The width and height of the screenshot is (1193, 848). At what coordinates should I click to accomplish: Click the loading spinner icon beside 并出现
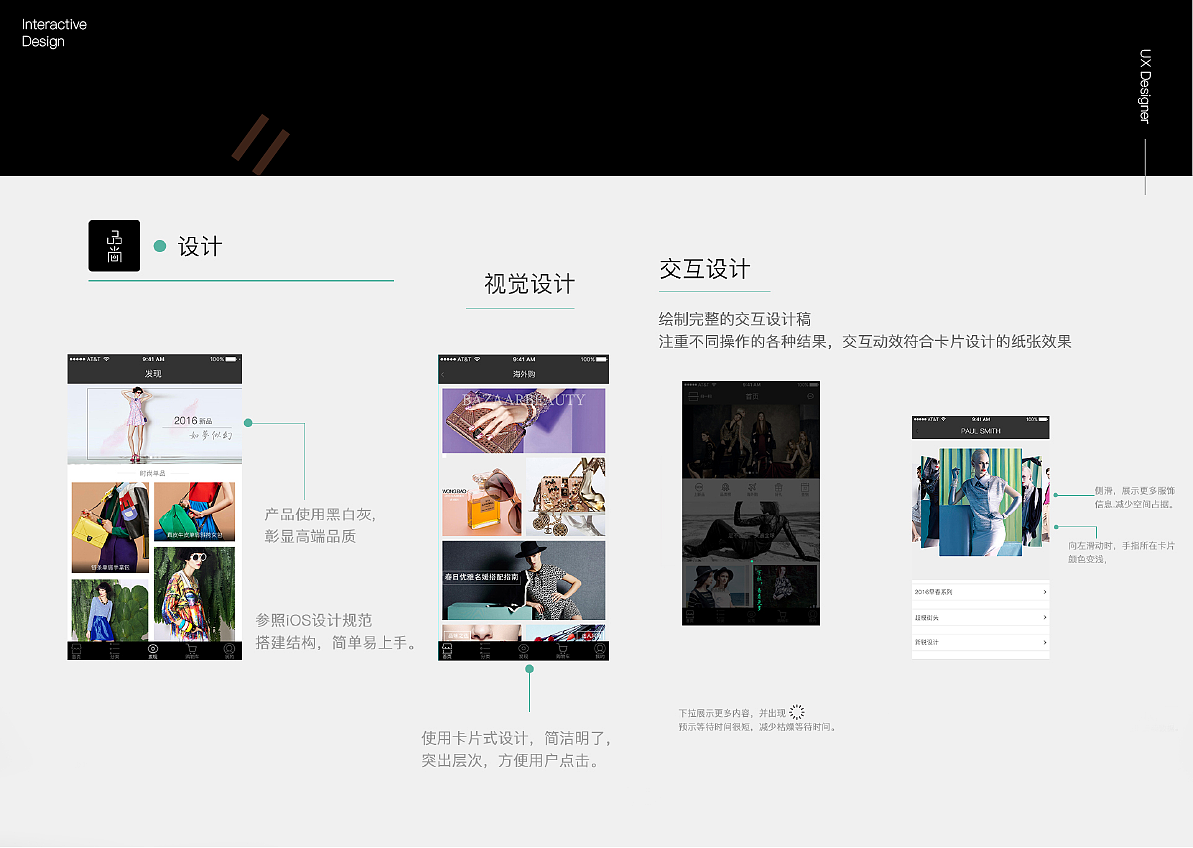[x=797, y=712]
